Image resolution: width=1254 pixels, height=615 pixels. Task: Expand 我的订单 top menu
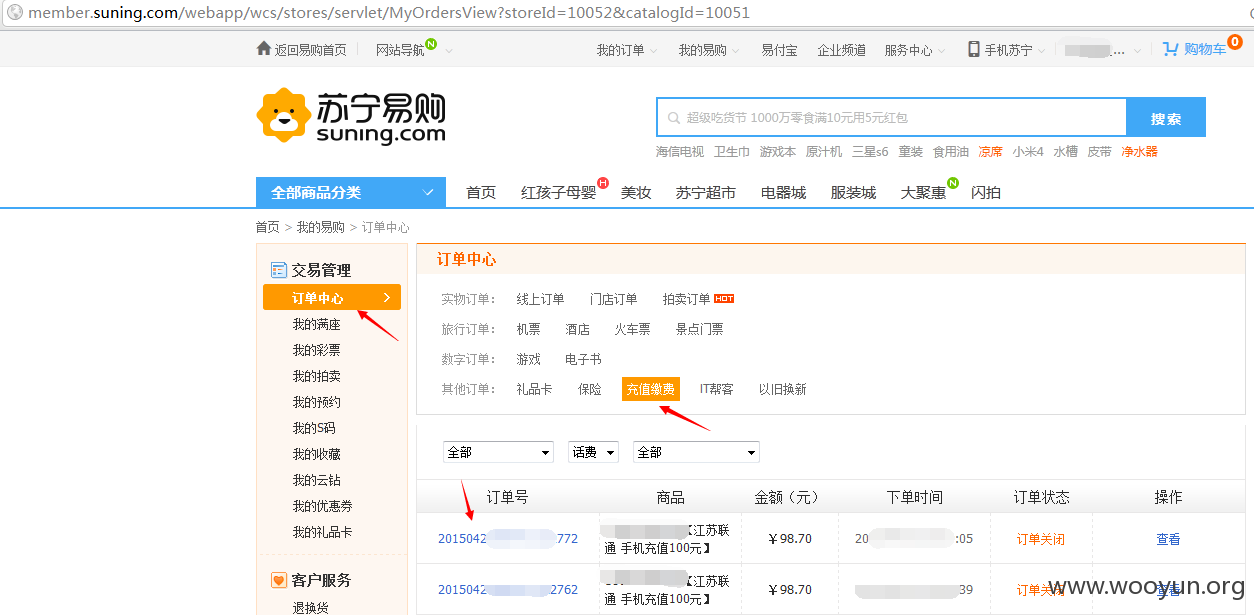[627, 50]
